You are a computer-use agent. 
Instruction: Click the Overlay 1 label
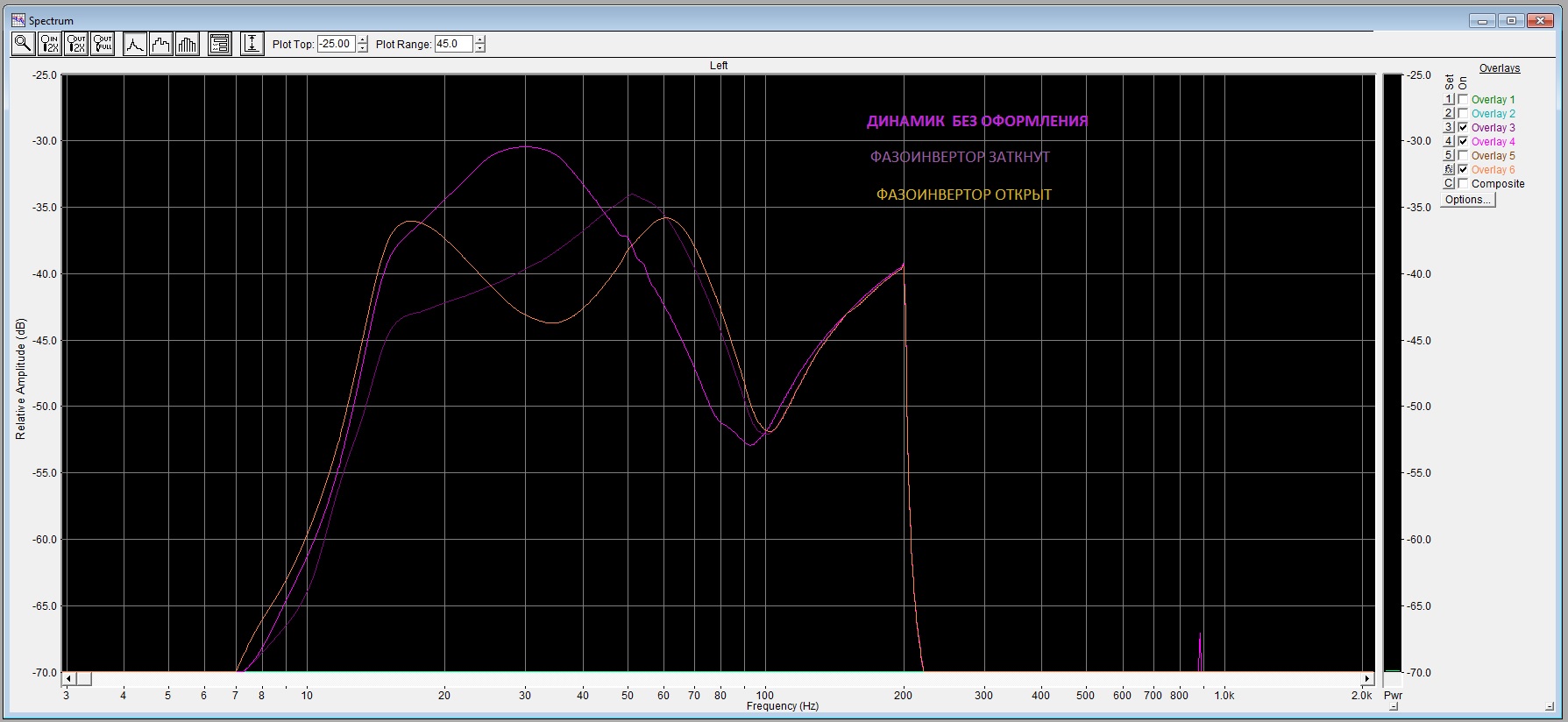(1493, 100)
